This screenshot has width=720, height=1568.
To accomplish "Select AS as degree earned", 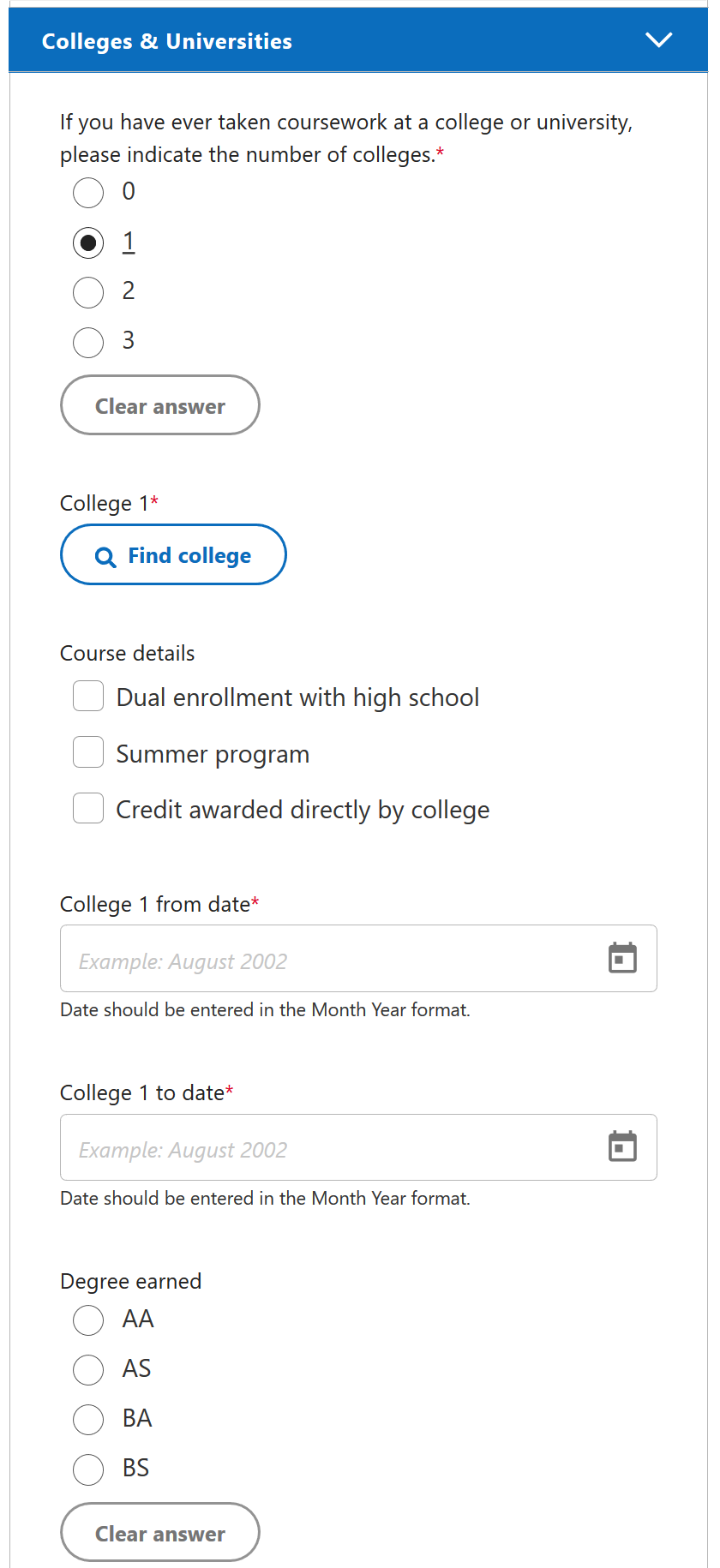I will point(88,1369).
